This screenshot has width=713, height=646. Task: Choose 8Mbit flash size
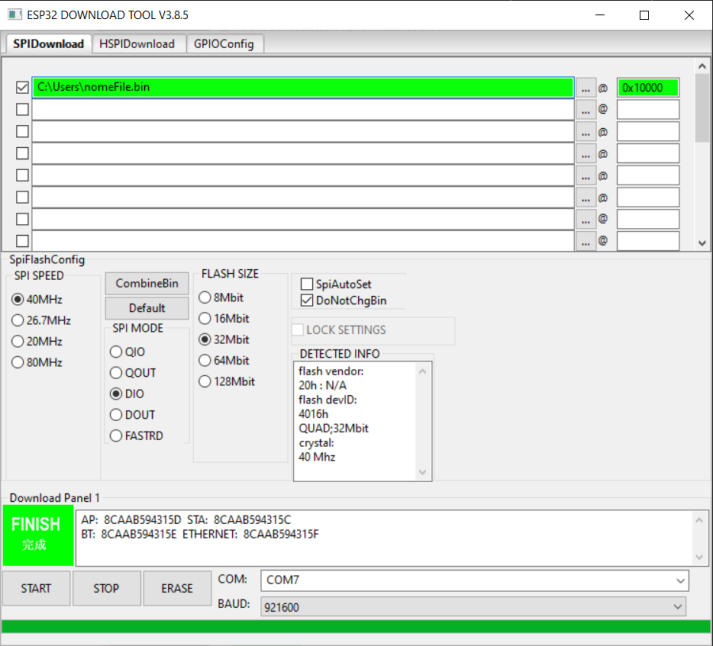pyautogui.click(x=221, y=297)
